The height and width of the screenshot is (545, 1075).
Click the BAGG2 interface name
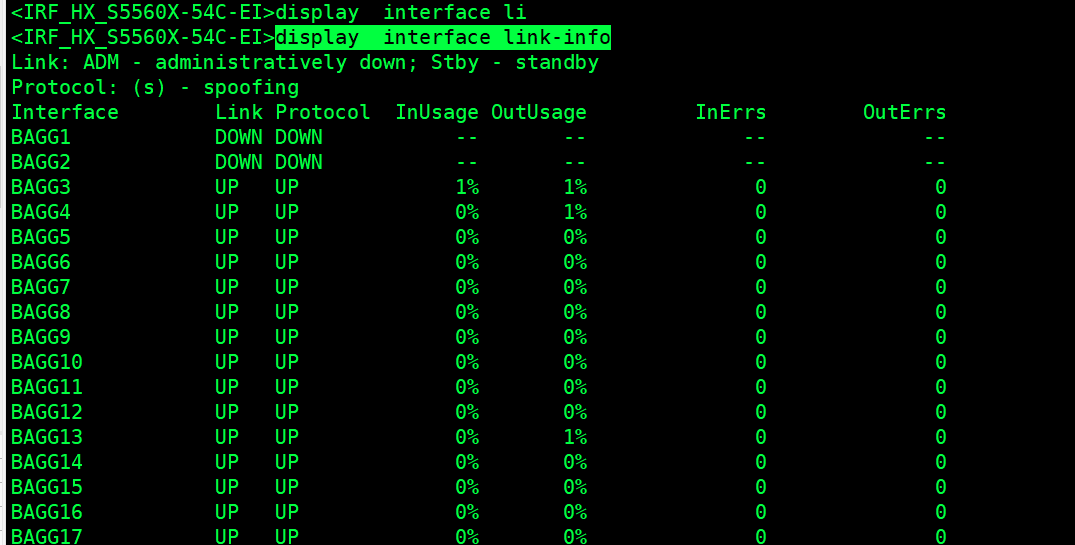[41, 162]
